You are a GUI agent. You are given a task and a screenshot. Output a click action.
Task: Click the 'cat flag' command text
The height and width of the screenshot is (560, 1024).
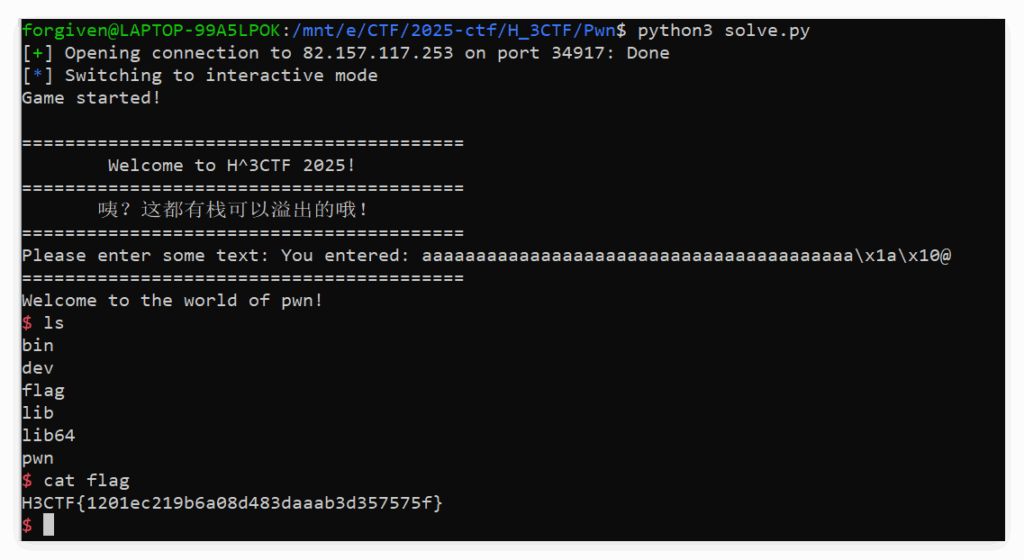pyautogui.click(x=86, y=480)
